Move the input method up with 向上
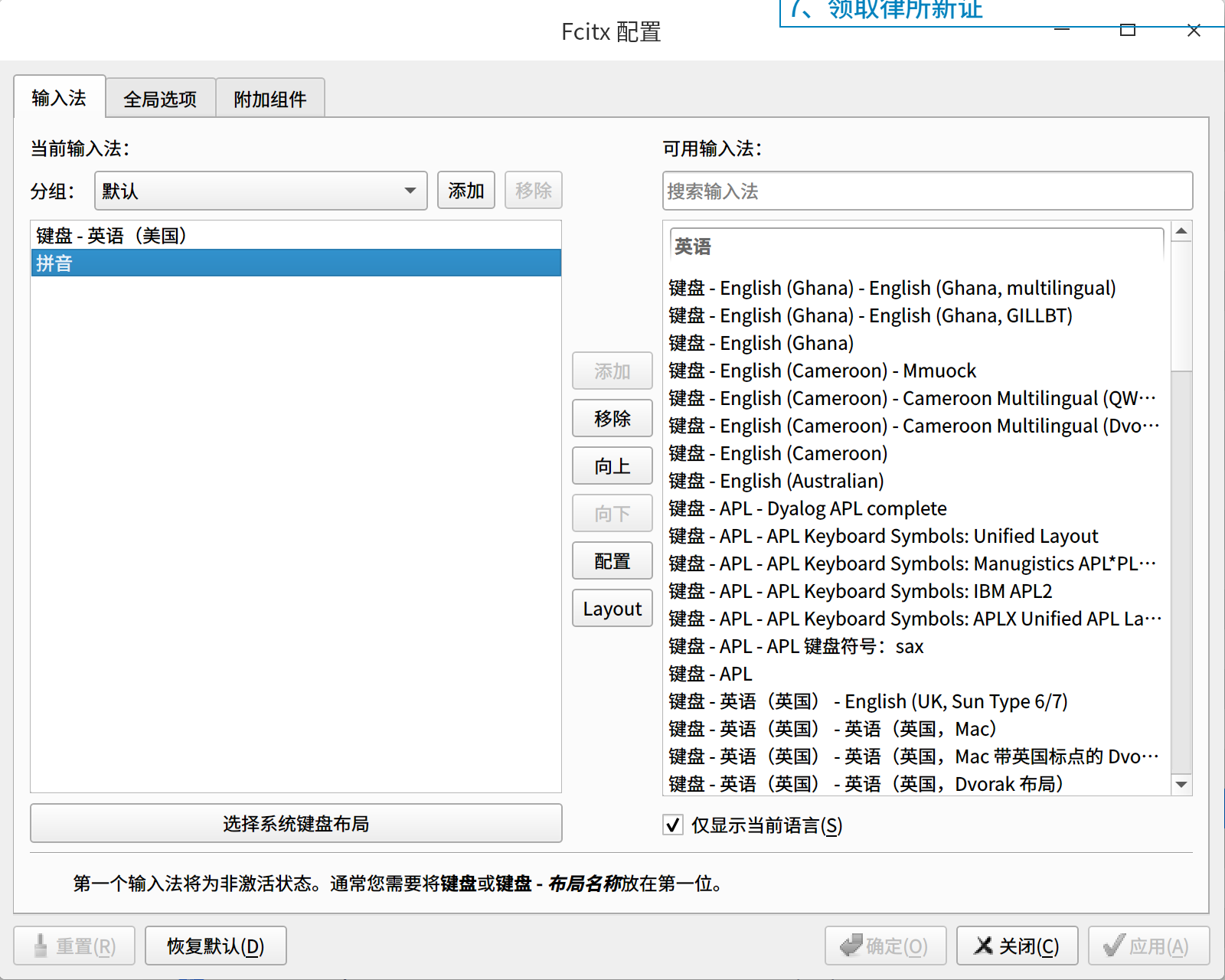The image size is (1225, 980). coord(612,465)
